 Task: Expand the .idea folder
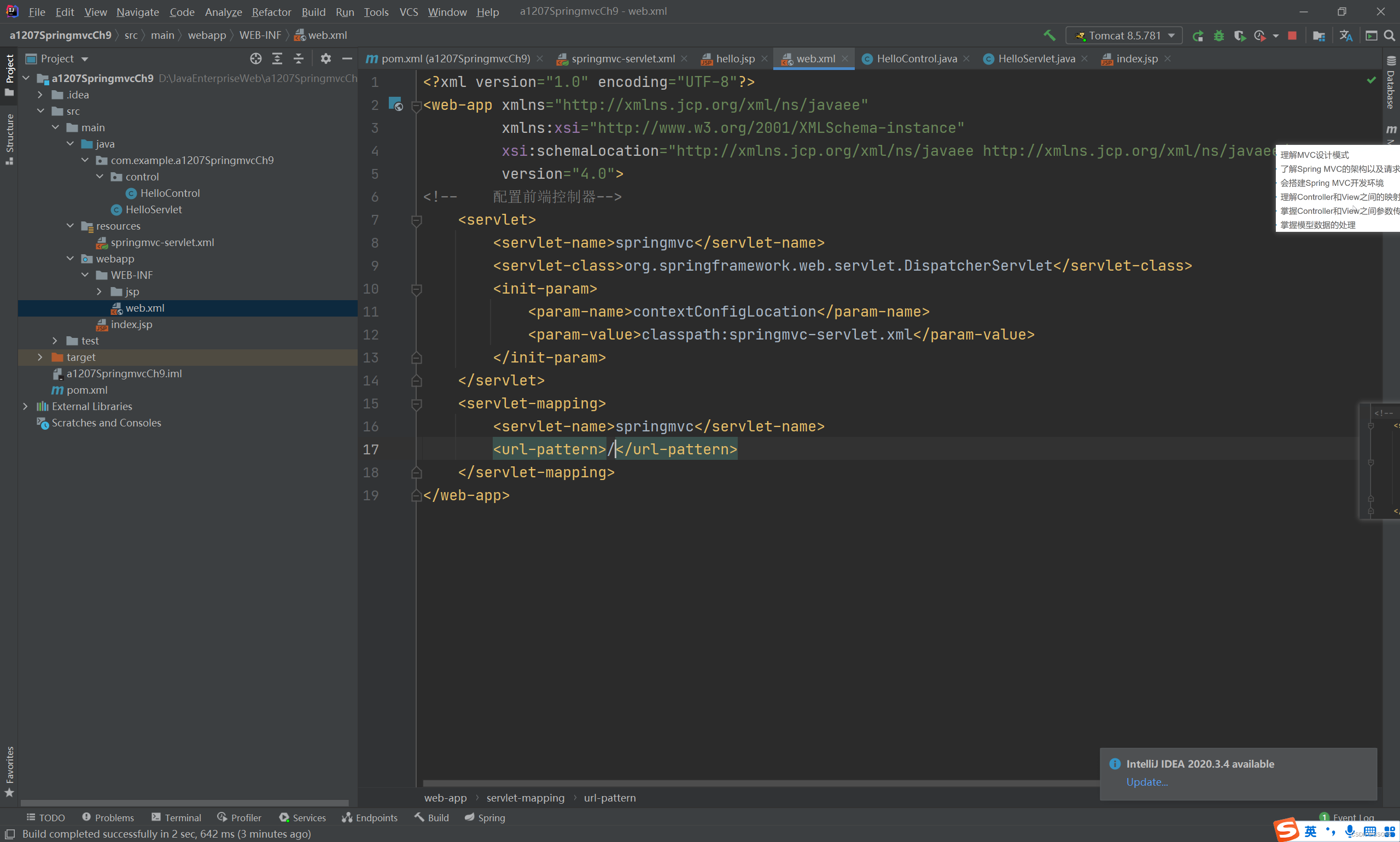40,95
